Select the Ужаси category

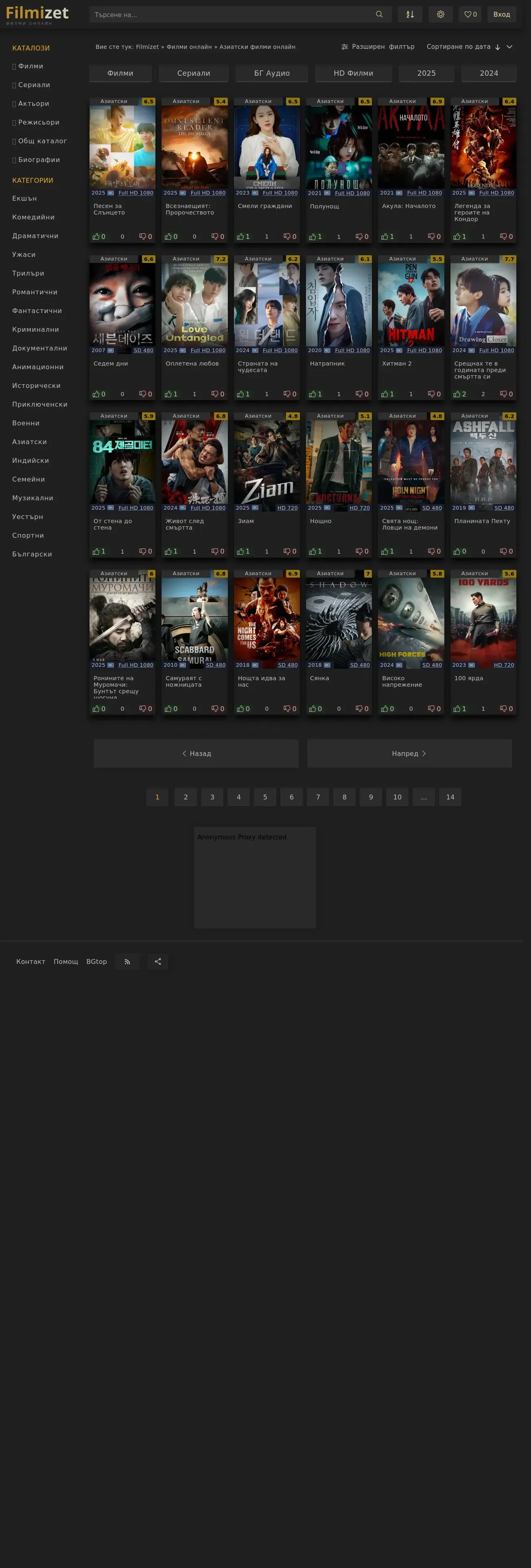coord(24,254)
